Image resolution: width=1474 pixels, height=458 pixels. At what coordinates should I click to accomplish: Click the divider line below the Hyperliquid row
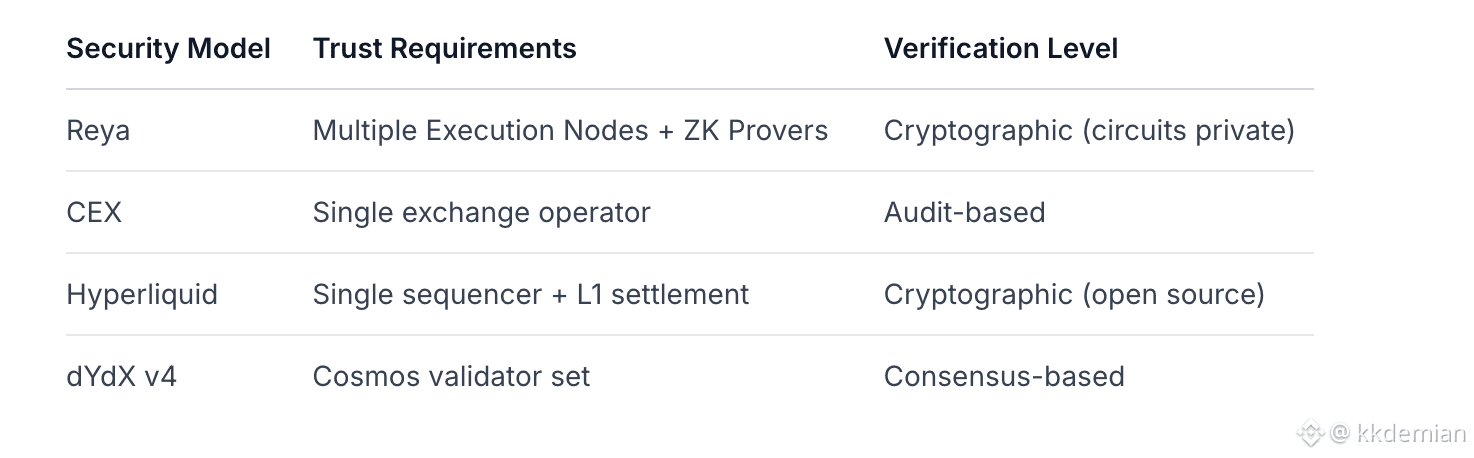(689, 335)
